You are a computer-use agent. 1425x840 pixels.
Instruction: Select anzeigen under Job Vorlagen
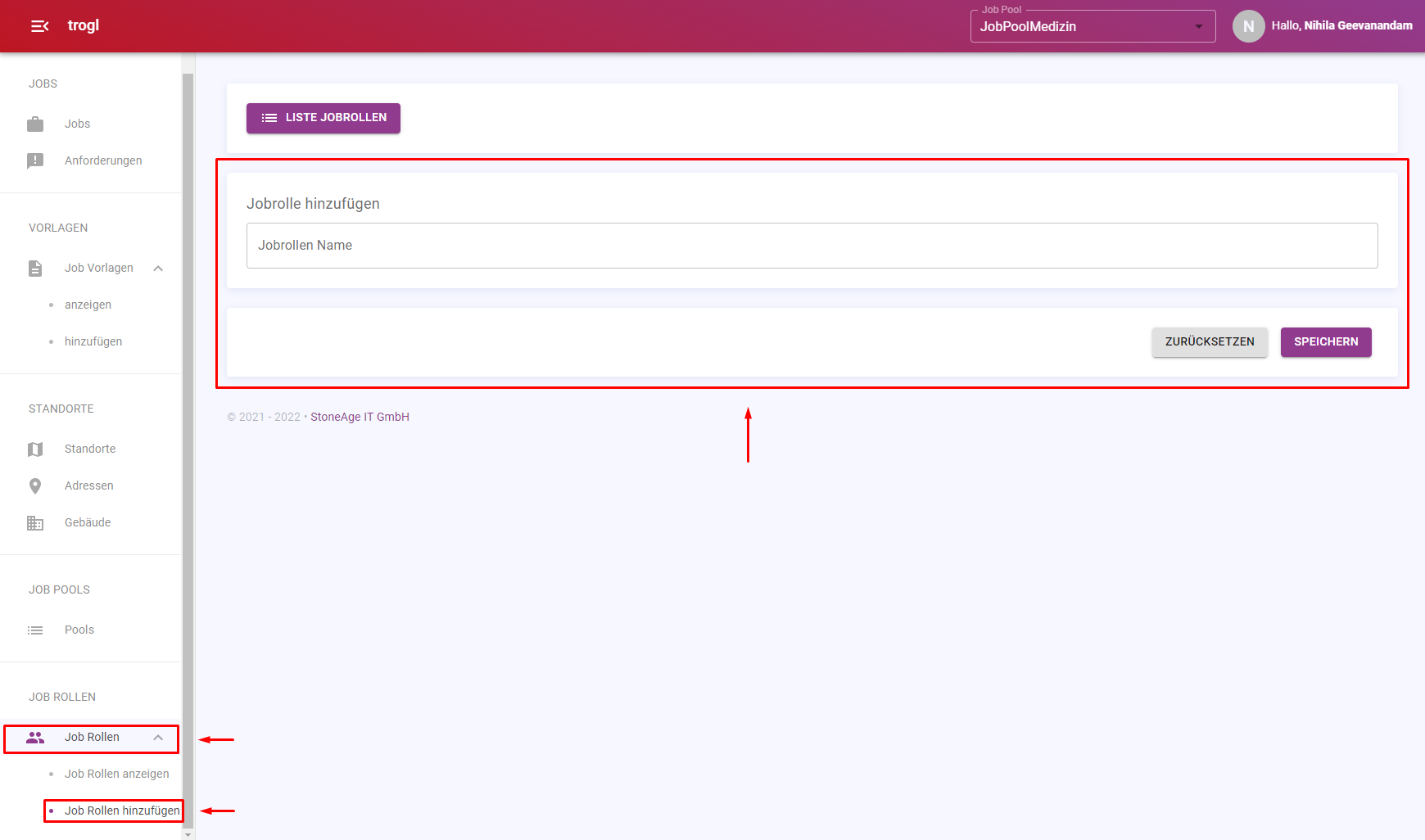click(x=88, y=305)
